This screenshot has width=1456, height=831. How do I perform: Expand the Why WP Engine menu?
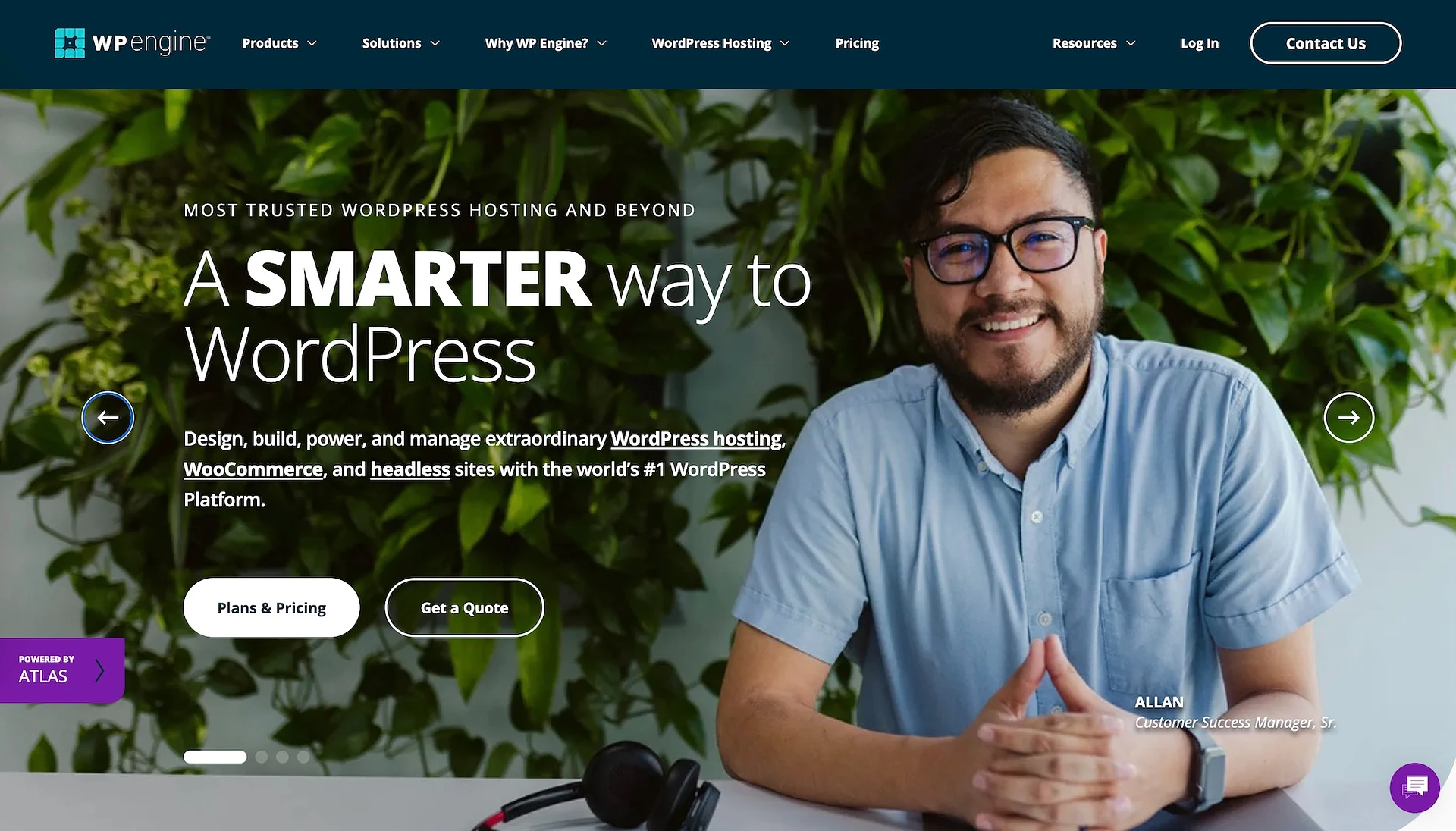[x=545, y=43]
